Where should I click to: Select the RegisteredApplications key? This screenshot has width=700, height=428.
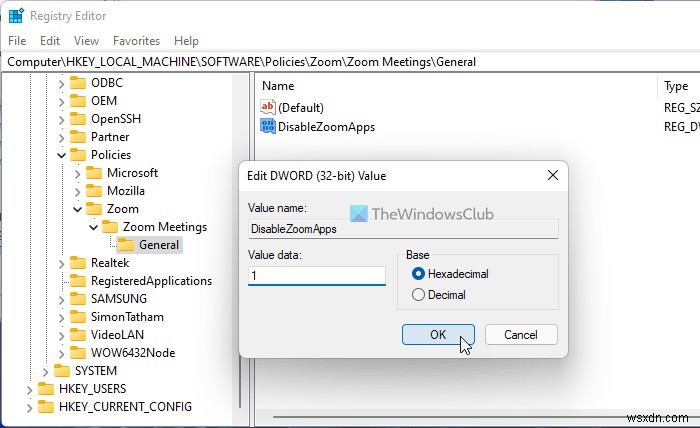tap(151, 281)
